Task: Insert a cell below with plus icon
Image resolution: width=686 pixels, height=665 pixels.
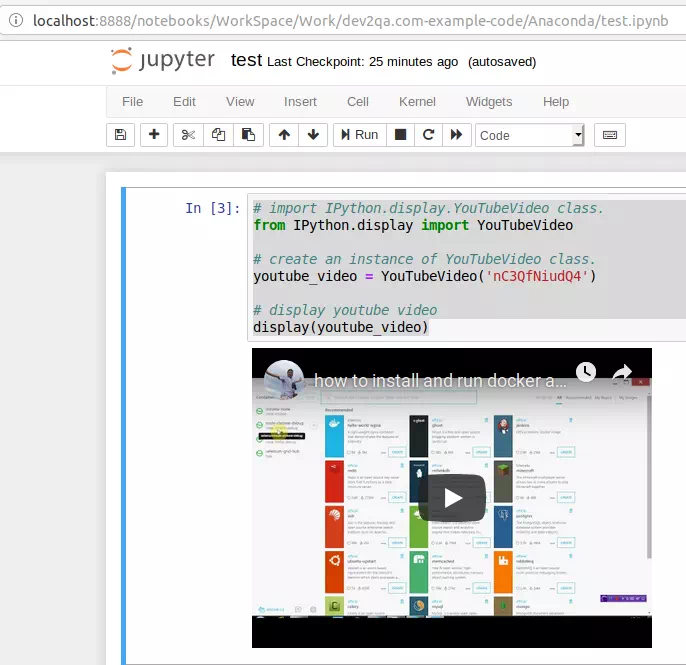Action: 154,135
